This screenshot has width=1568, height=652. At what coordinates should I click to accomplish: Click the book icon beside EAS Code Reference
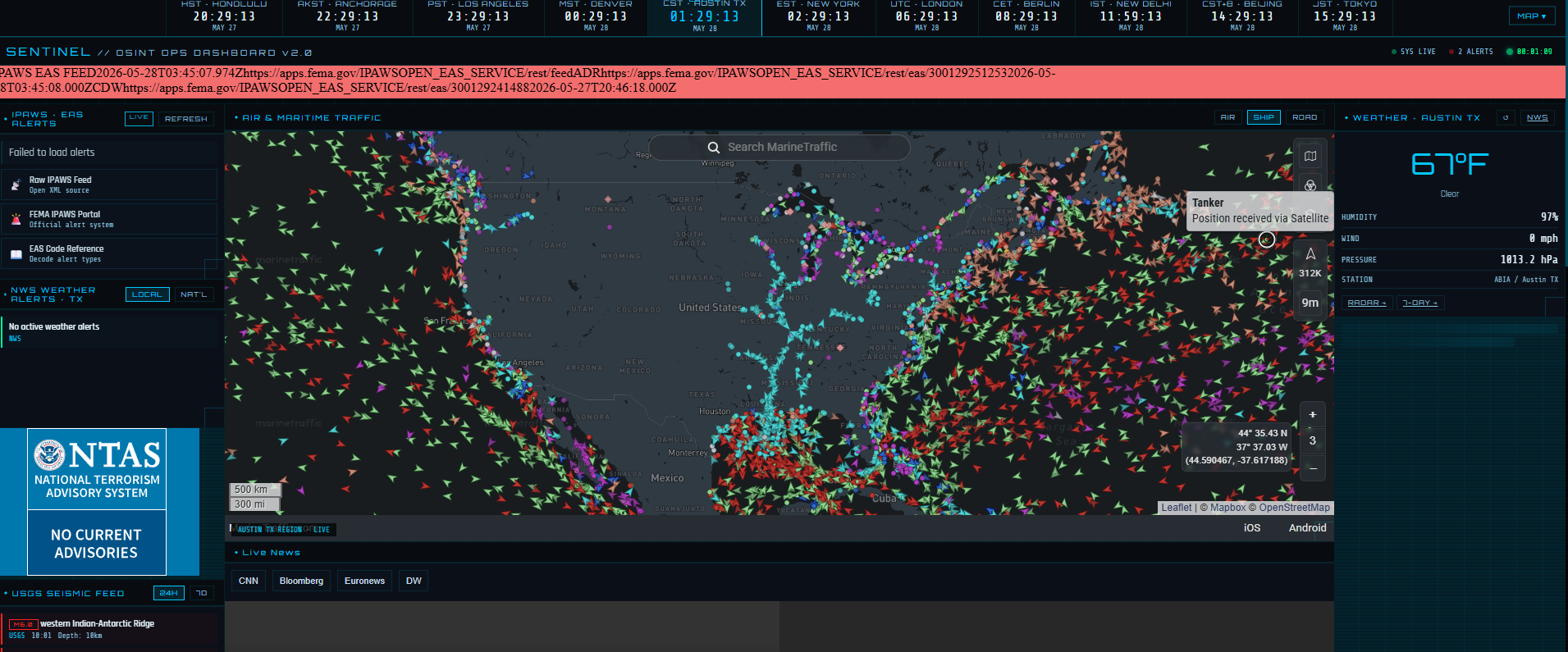coord(16,254)
